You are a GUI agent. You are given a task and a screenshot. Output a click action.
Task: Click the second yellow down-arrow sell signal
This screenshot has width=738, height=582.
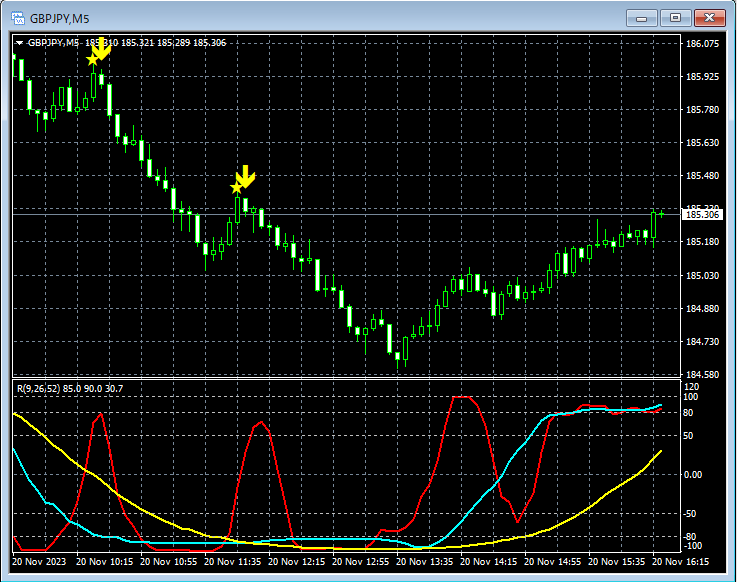click(245, 176)
